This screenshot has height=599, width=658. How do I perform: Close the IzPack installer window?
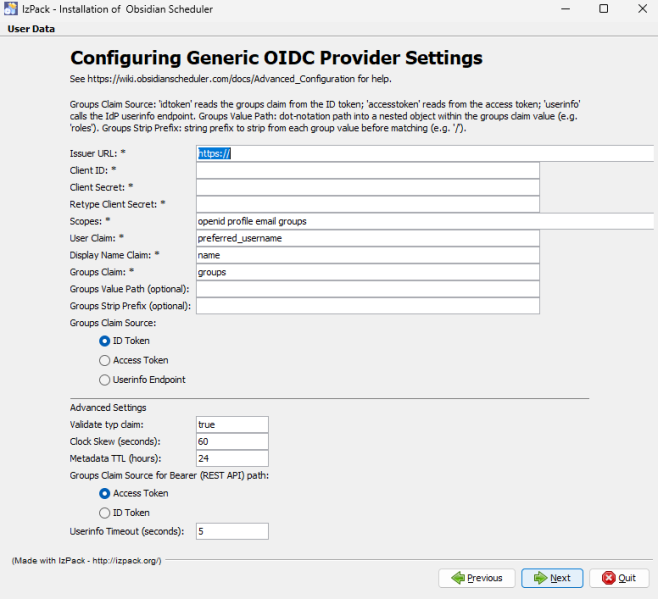point(642,9)
